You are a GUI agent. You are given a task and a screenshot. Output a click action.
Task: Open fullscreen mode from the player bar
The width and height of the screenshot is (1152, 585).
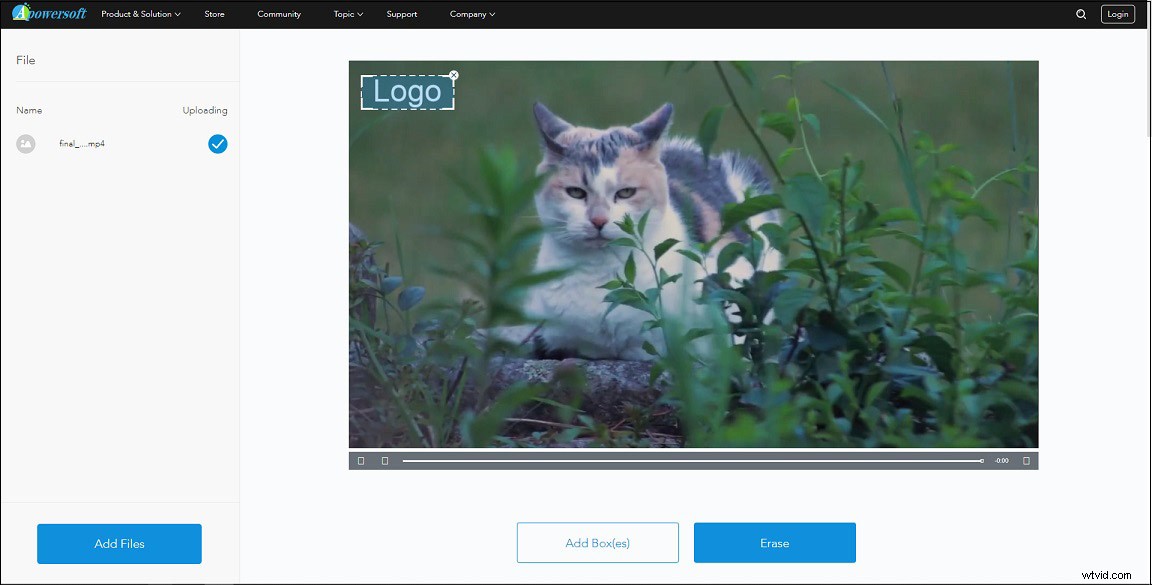[x=1026, y=460]
